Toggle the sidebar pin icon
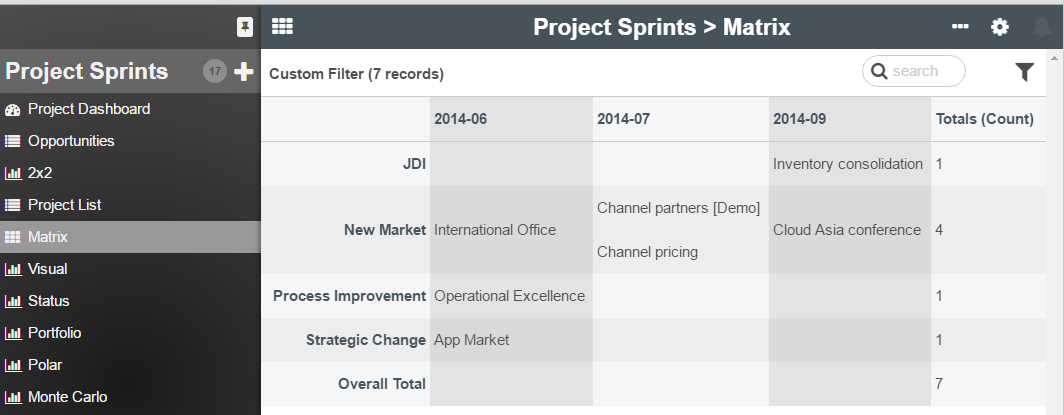The height and width of the screenshot is (415, 1064). pyautogui.click(x=244, y=28)
